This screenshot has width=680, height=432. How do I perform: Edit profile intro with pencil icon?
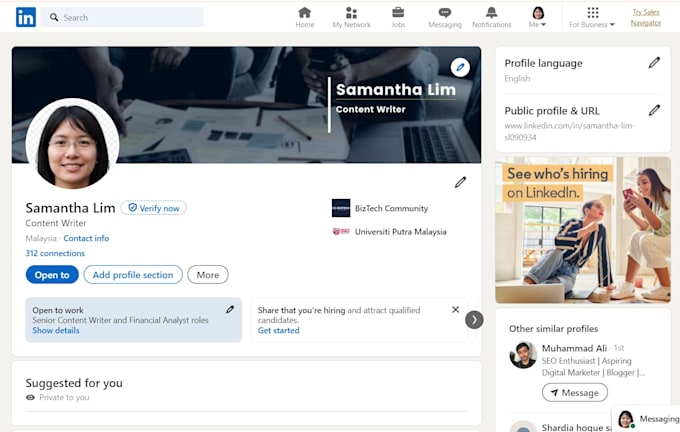tap(460, 182)
